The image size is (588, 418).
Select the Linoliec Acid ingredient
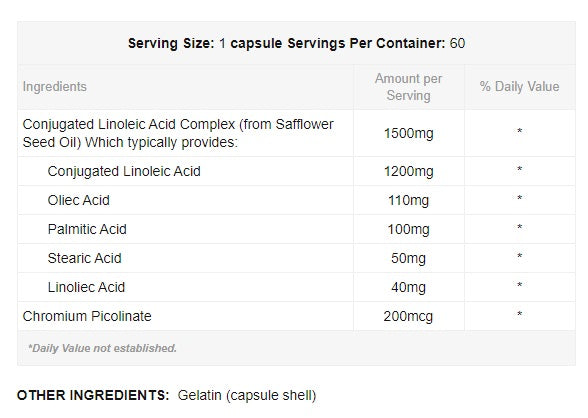[86, 287]
